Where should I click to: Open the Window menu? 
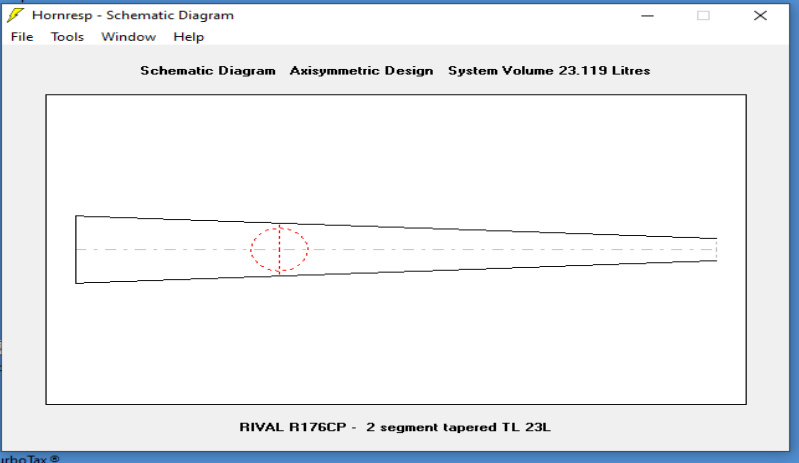(128, 37)
